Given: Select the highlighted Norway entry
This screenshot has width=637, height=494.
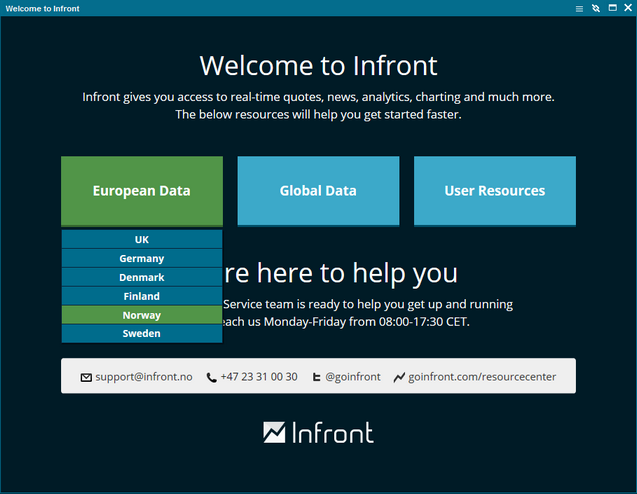Looking at the screenshot, I should pyautogui.click(x=142, y=315).
